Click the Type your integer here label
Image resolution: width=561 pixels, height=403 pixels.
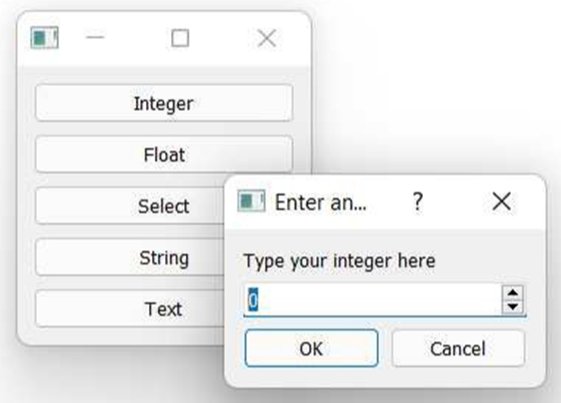click(339, 261)
